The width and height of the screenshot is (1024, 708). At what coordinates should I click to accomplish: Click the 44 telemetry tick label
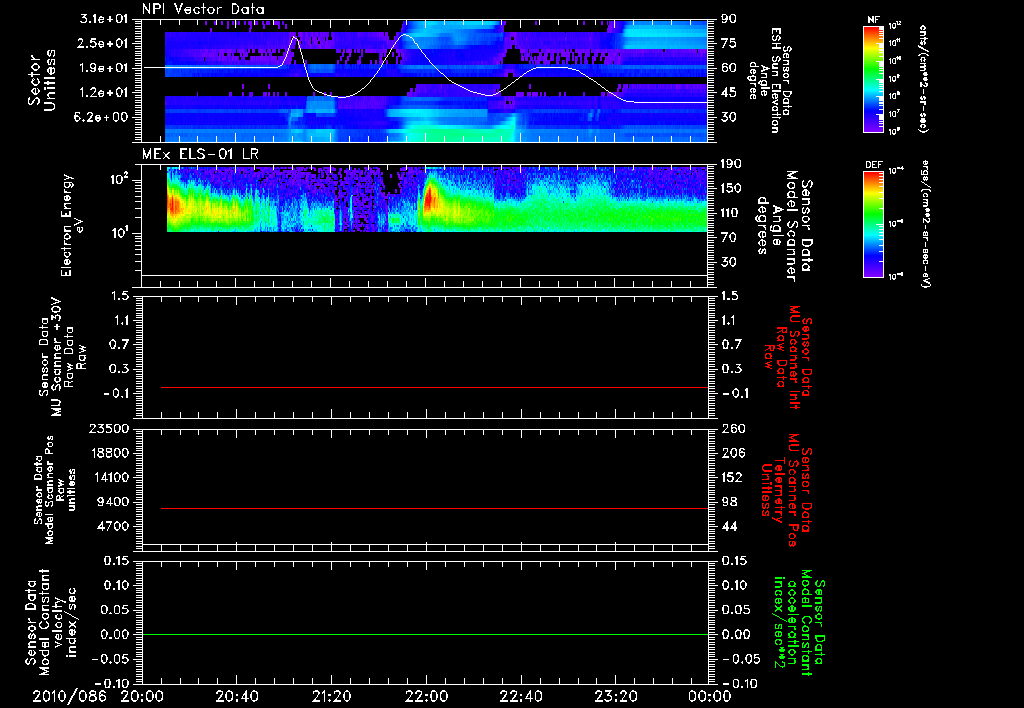point(728,526)
